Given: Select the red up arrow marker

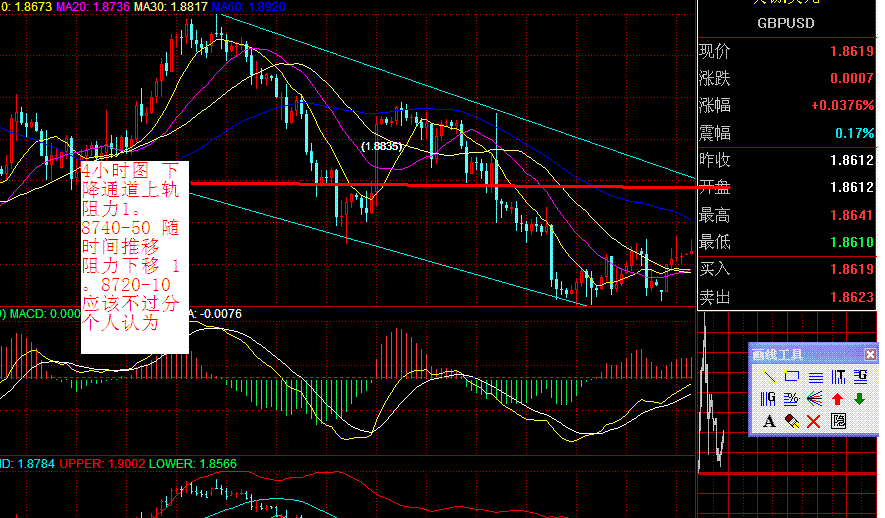Looking at the screenshot, I should coord(838,399).
